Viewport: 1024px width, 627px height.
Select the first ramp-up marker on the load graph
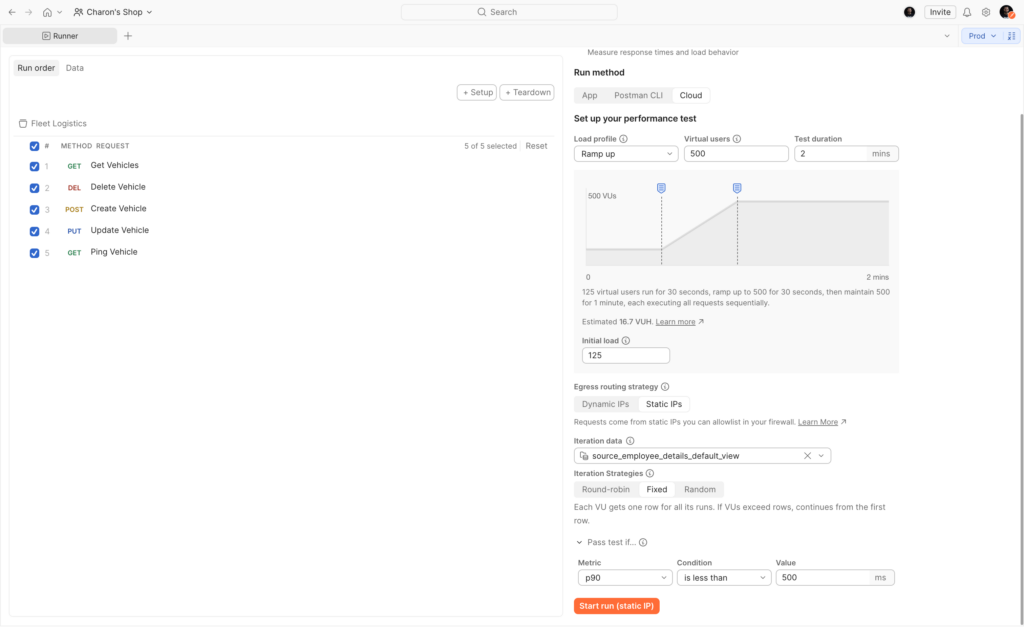click(661, 188)
